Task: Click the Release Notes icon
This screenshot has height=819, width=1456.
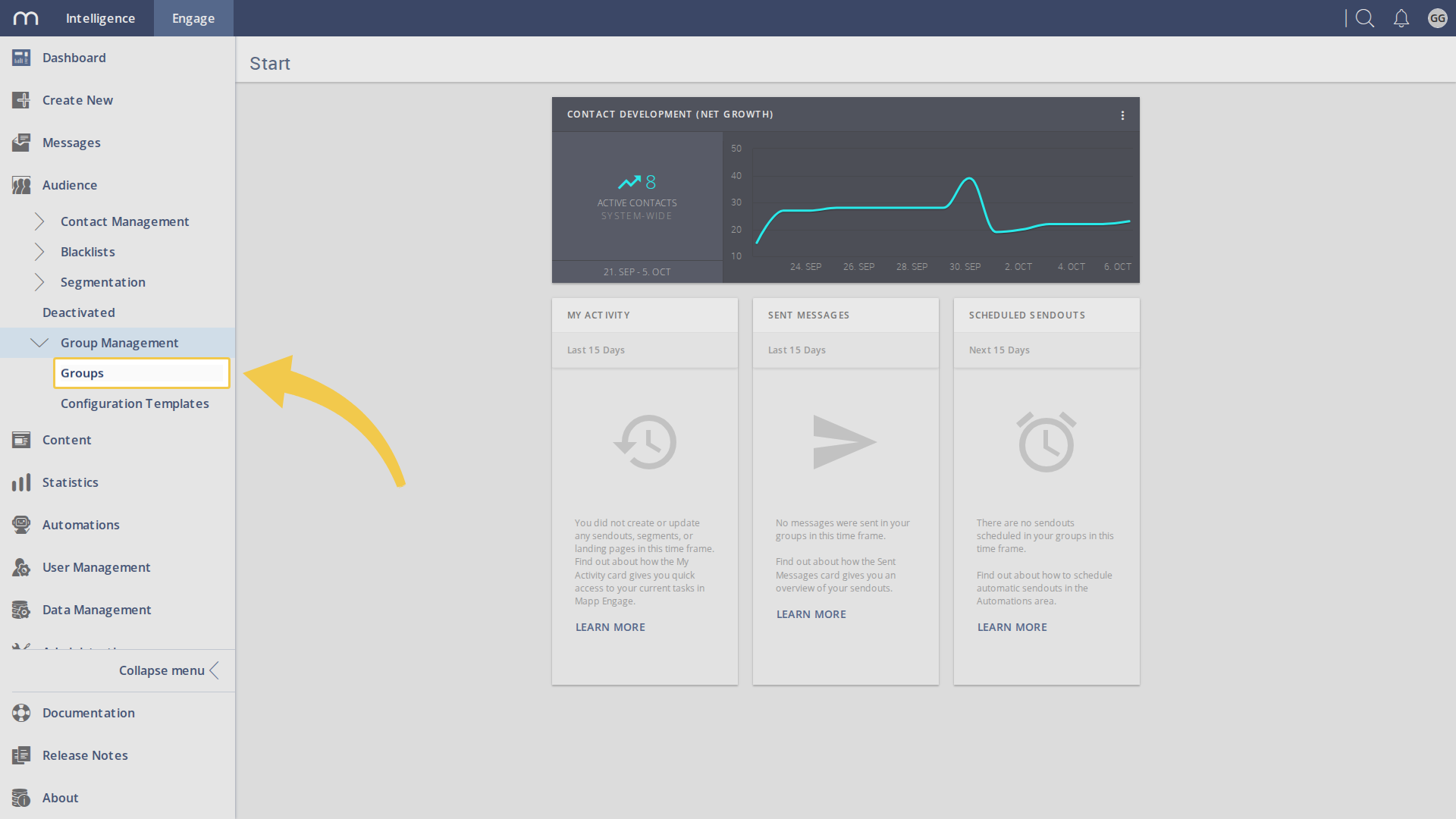Action: (x=21, y=755)
